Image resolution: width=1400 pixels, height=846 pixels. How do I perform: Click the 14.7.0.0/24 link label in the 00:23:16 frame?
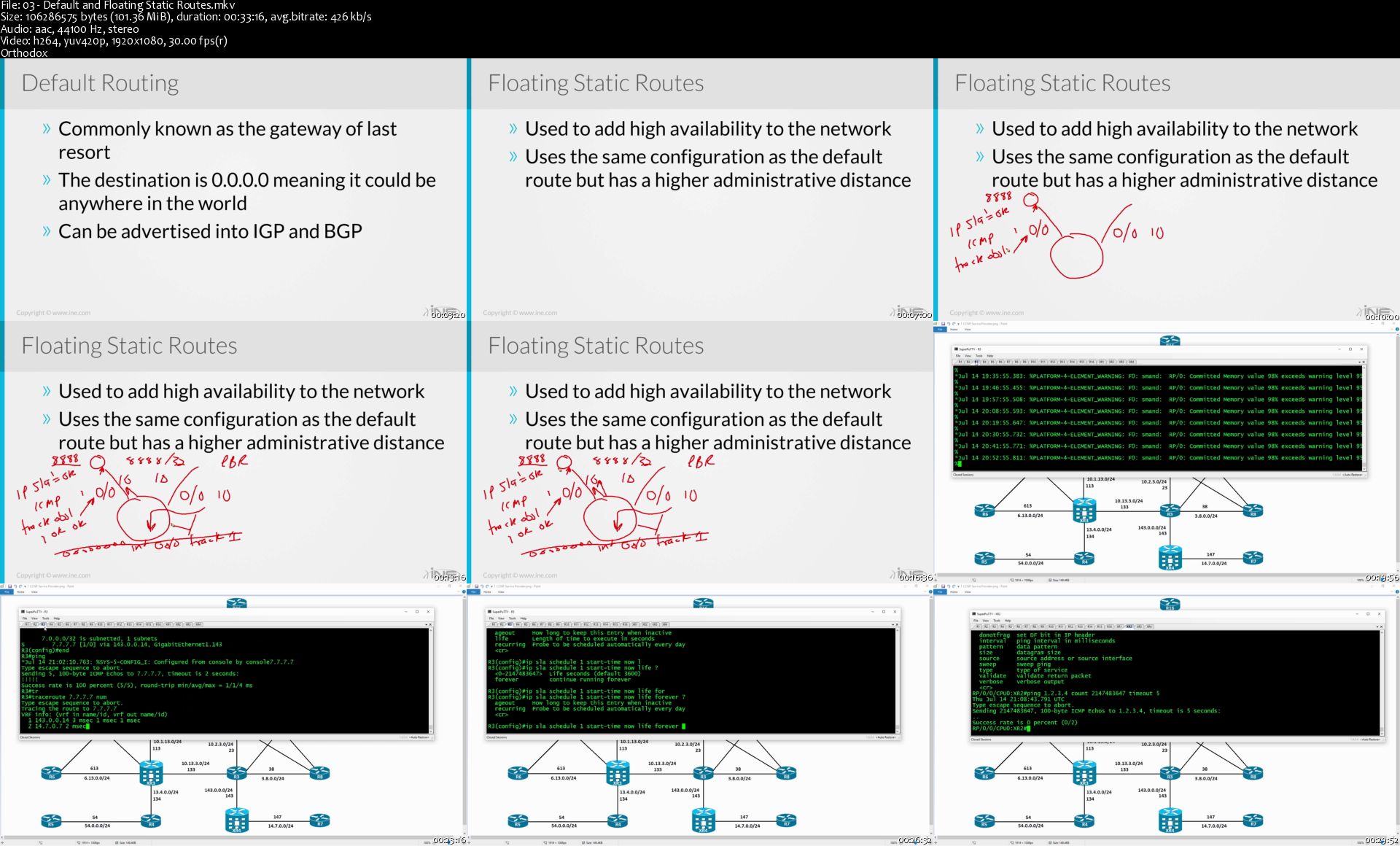280,826
